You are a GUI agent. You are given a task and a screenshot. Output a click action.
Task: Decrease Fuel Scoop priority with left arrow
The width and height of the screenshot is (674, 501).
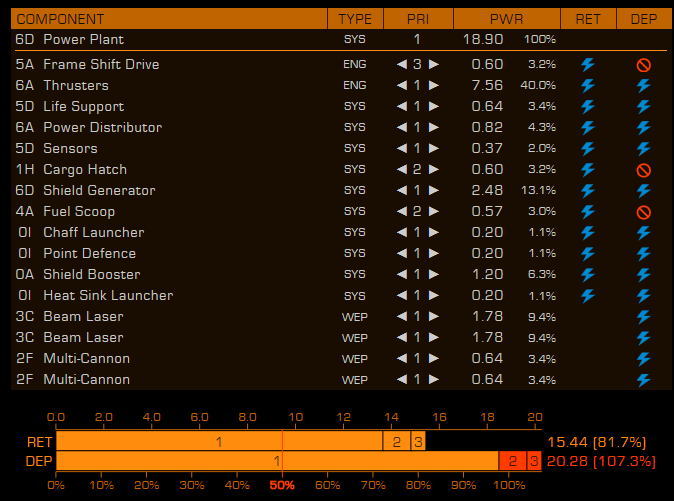[401, 211]
